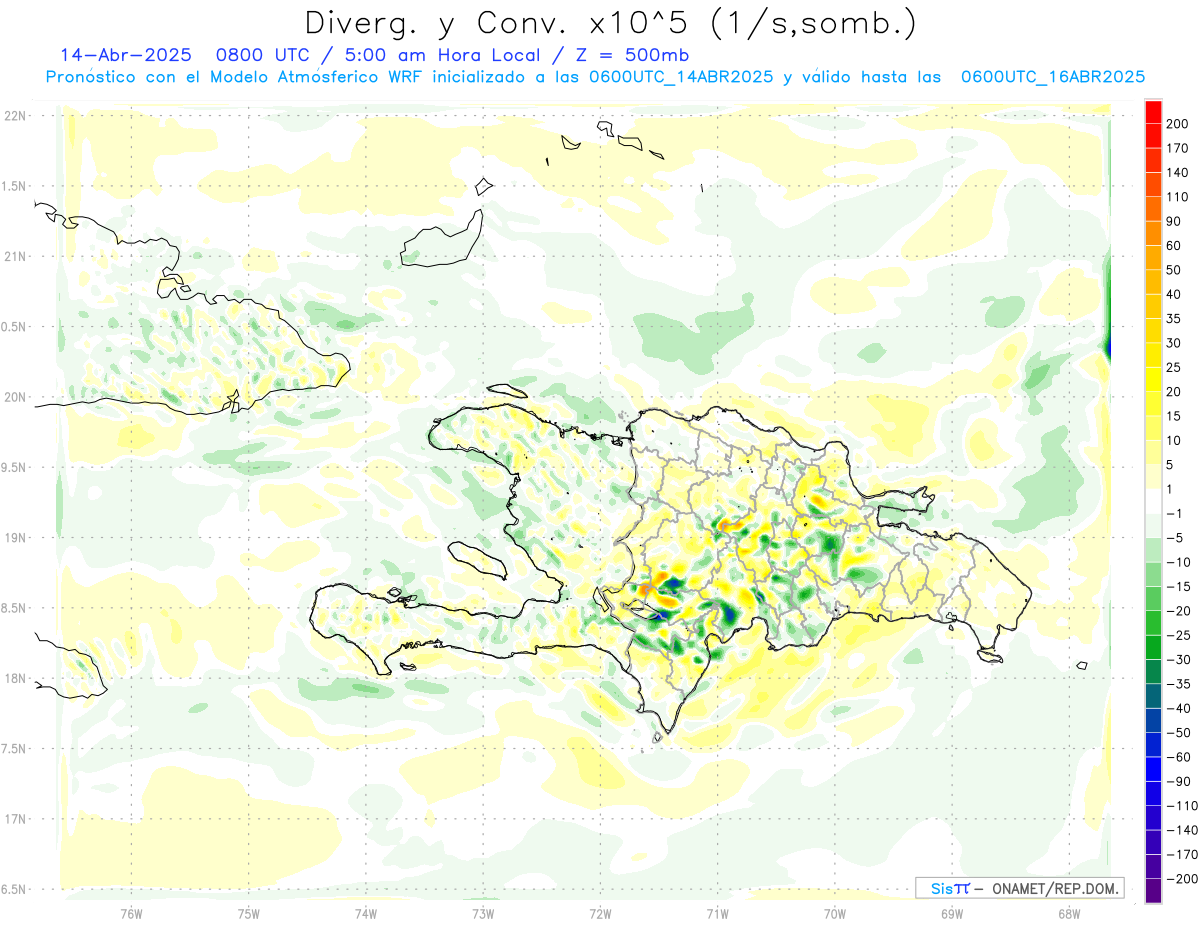Click the top red colorbar segment above 200
Viewport: 1200px width, 927px height.
(x=1153, y=111)
